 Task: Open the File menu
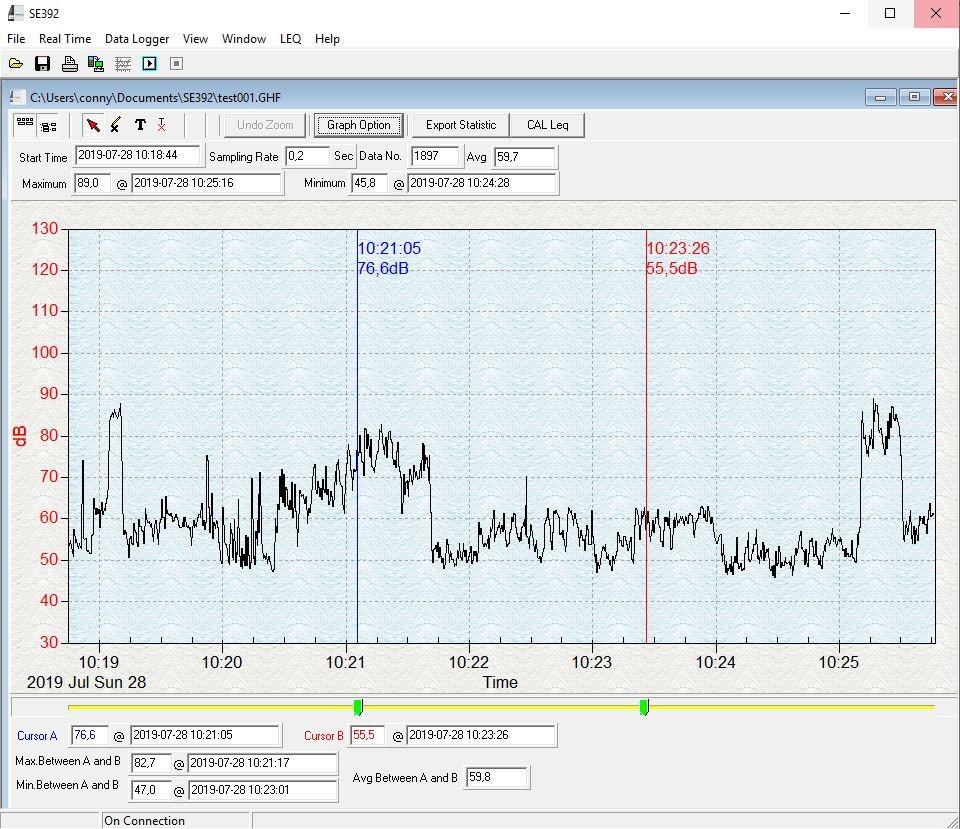click(x=16, y=39)
